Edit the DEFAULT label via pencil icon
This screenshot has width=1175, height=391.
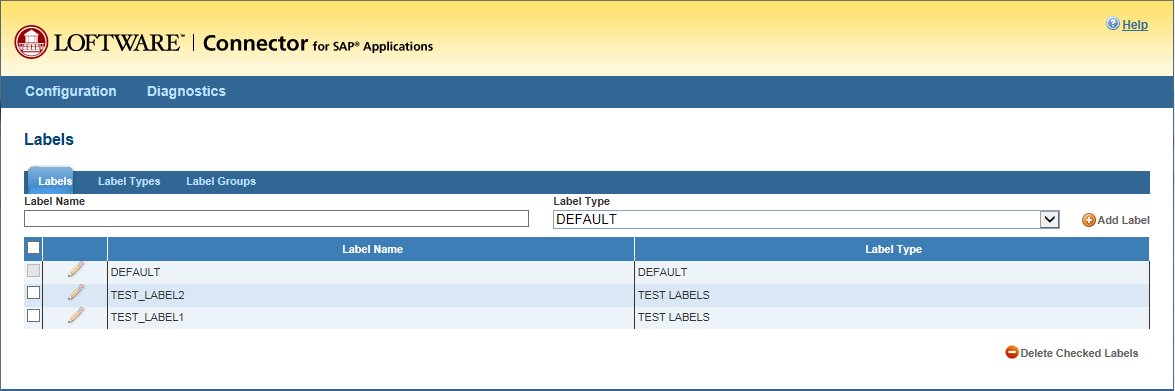point(76,270)
